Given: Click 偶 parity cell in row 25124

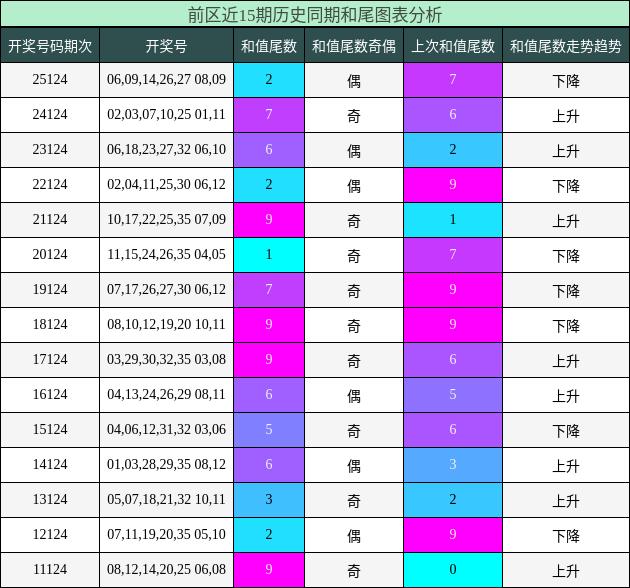Looking at the screenshot, I should click(354, 80).
